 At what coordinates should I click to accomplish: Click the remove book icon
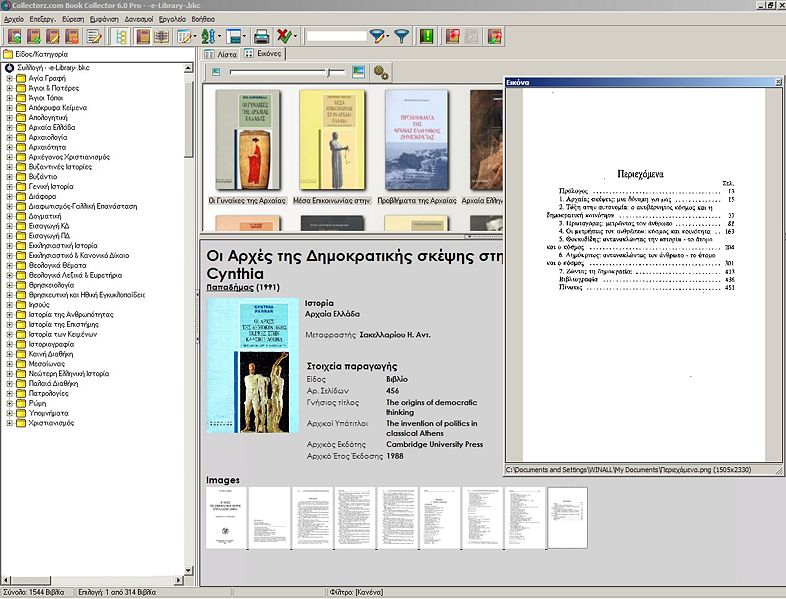pyautogui.click(x=72, y=37)
